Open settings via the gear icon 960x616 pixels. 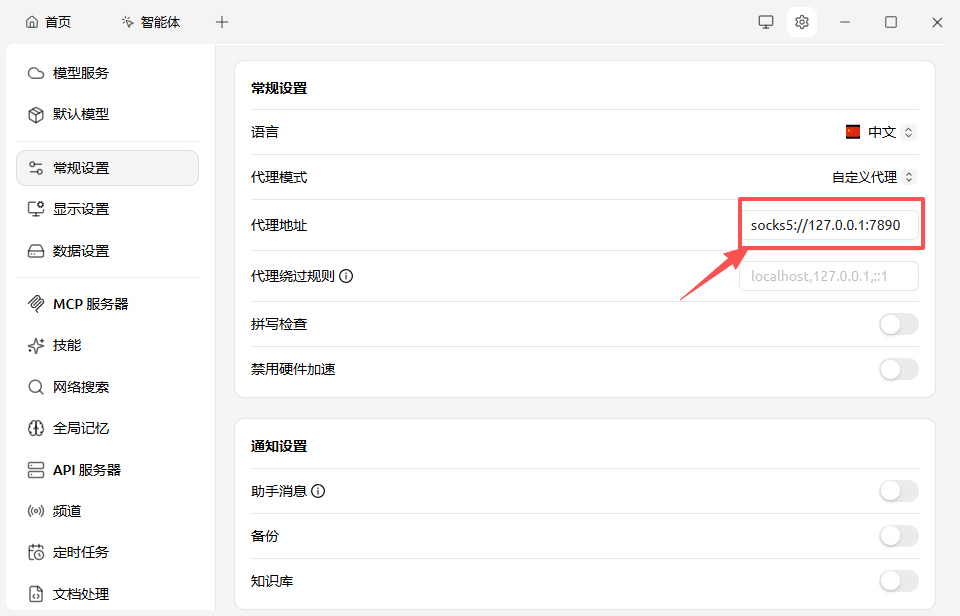click(x=801, y=22)
